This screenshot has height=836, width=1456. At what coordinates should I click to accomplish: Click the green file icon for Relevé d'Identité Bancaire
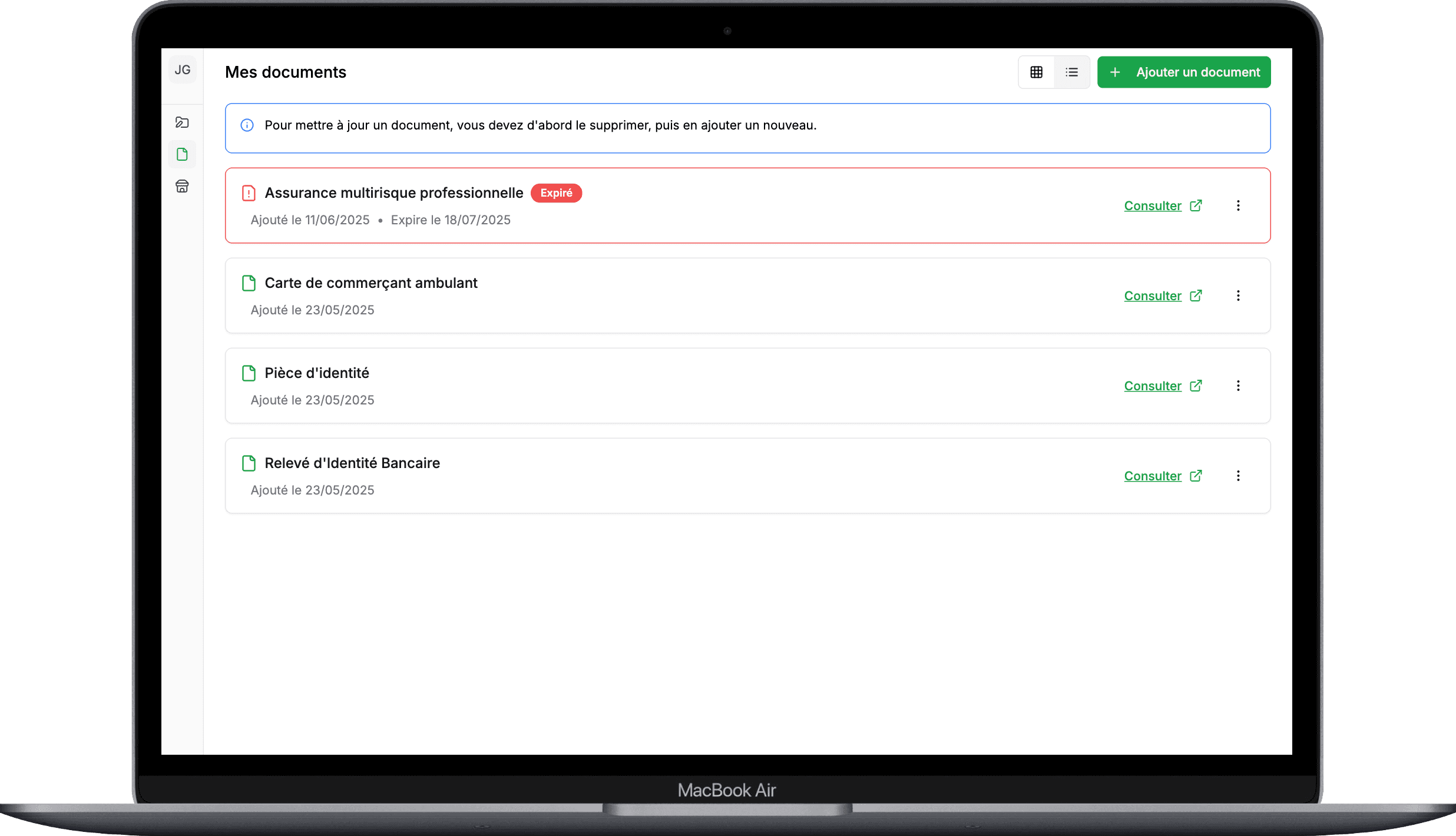click(249, 463)
